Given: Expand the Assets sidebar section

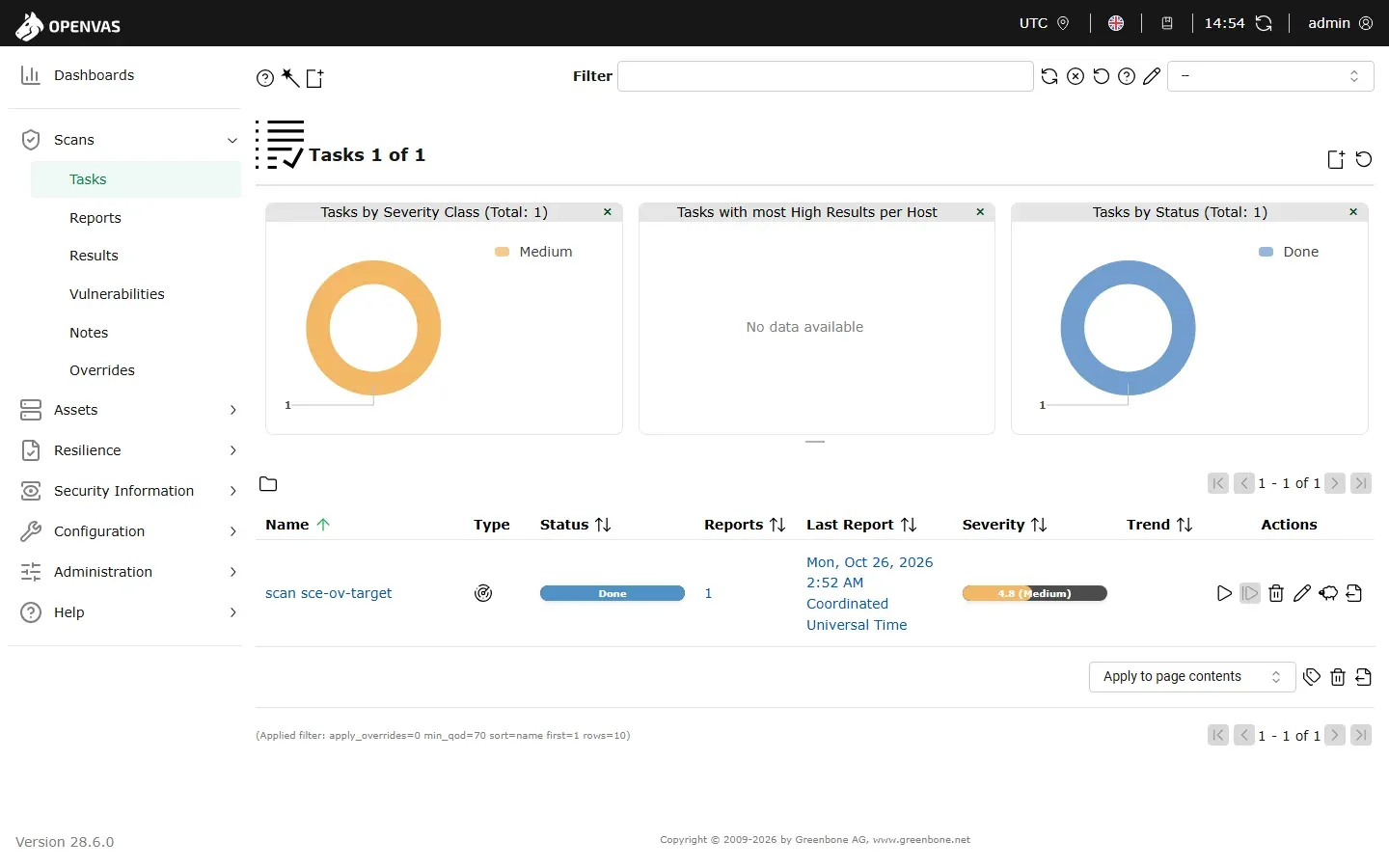Looking at the screenshot, I should pos(232,410).
